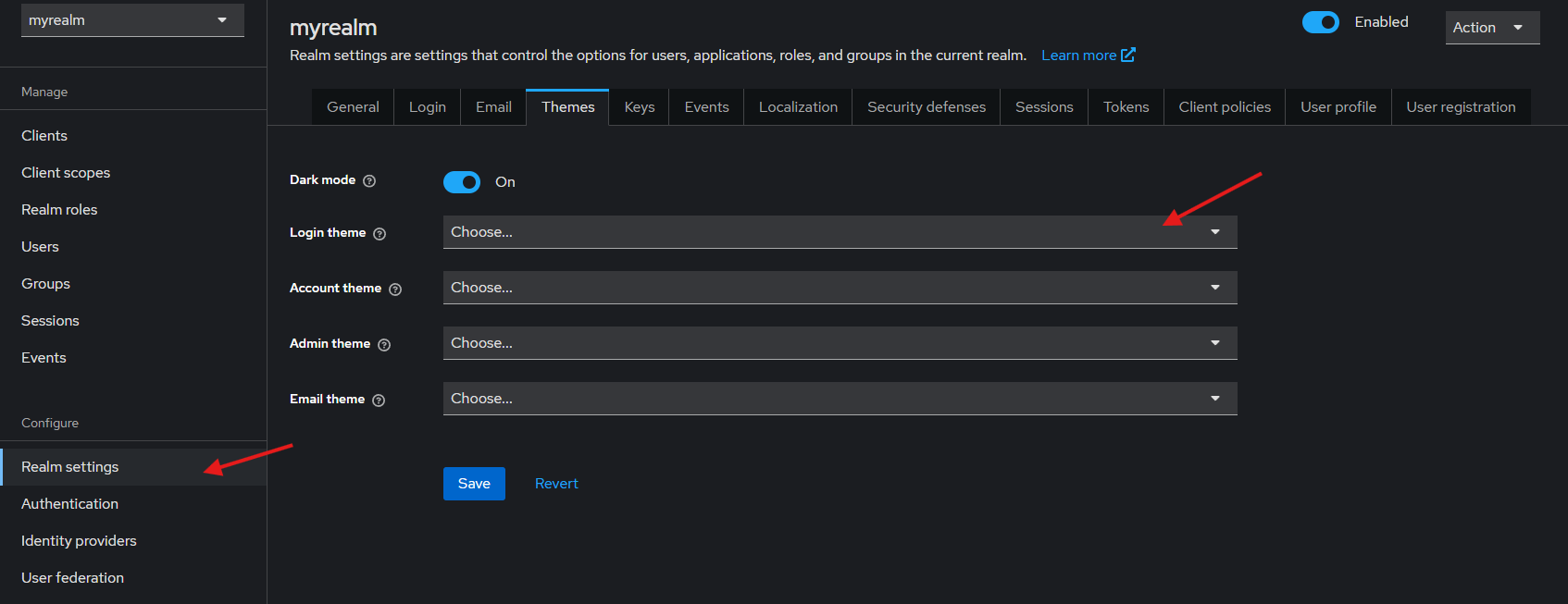1568x604 pixels.
Task: Open the User registration tab
Action: (x=1461, y=107)
